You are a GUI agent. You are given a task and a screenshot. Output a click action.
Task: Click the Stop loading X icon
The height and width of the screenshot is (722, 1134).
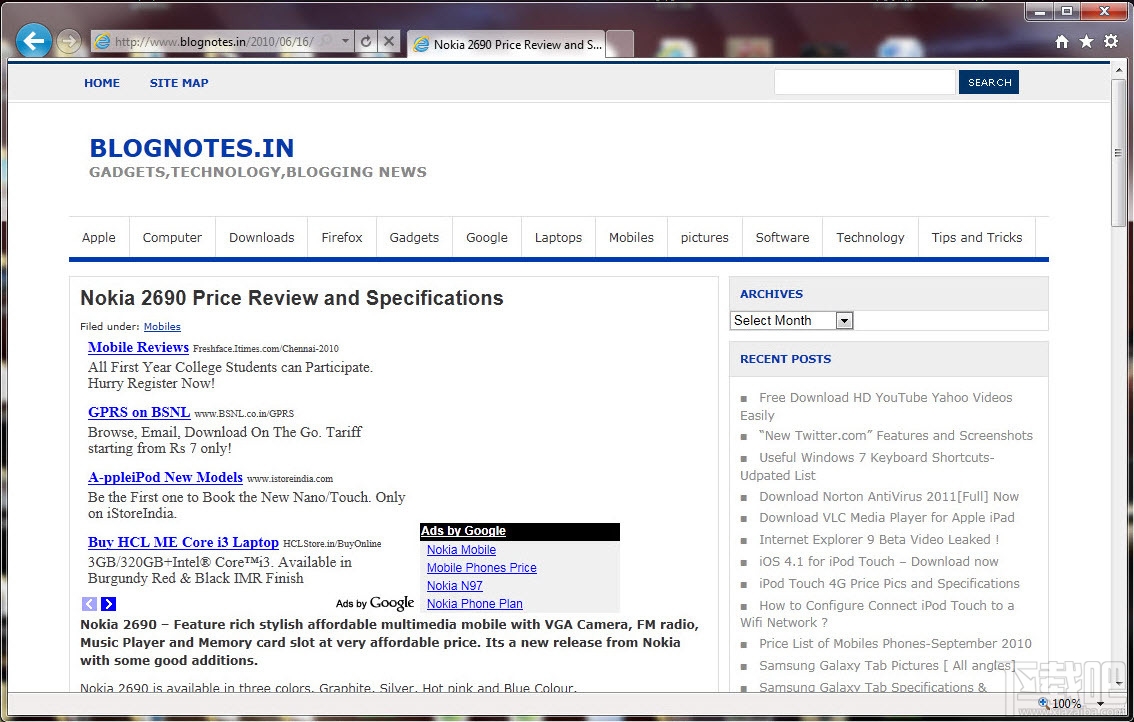point(389,41)
